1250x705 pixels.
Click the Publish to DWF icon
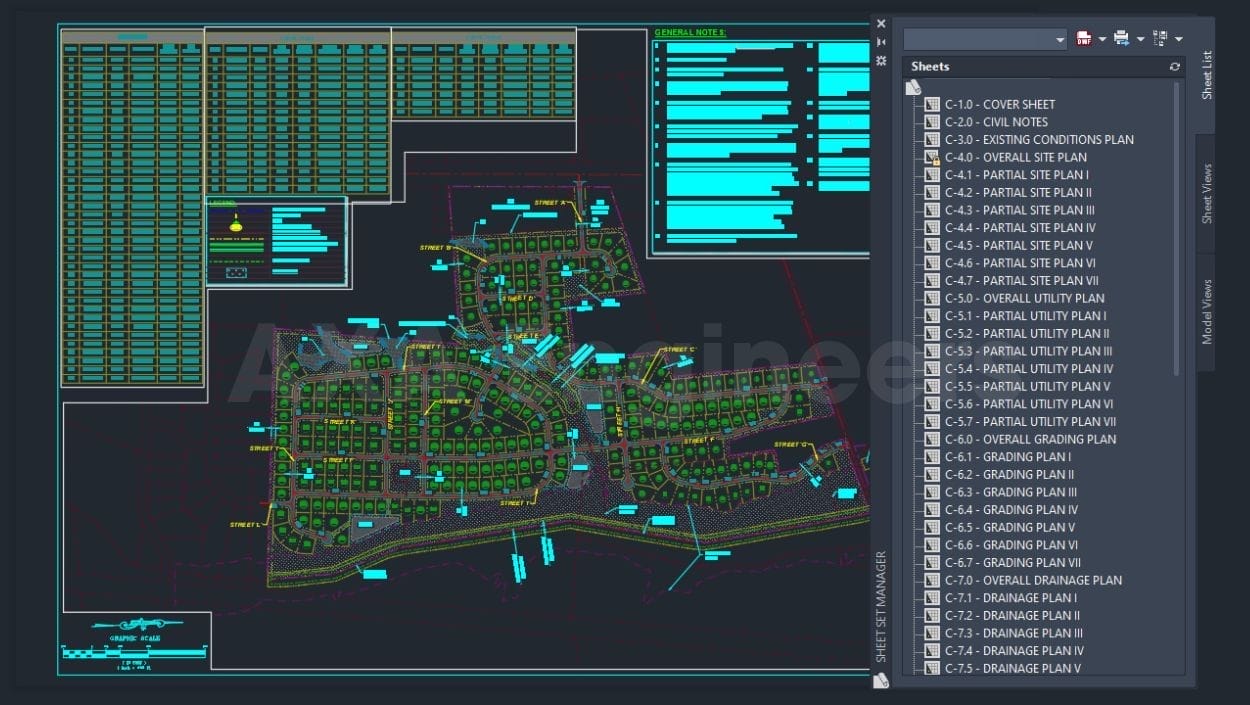pyautogui.click(x=1084, y=39)
